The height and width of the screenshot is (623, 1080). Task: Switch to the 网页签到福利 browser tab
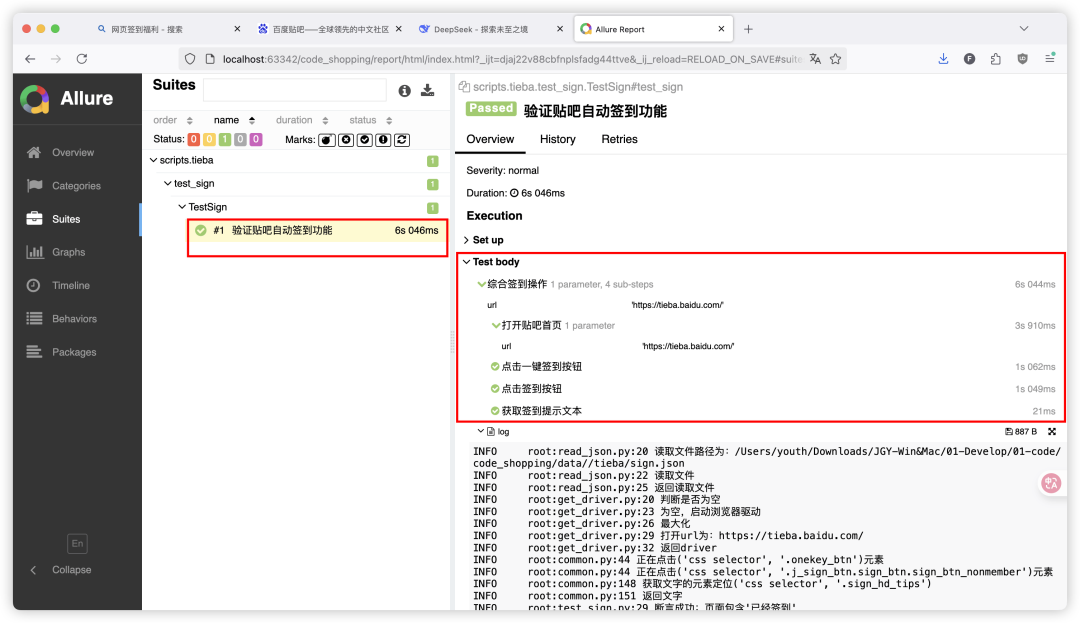169,29
